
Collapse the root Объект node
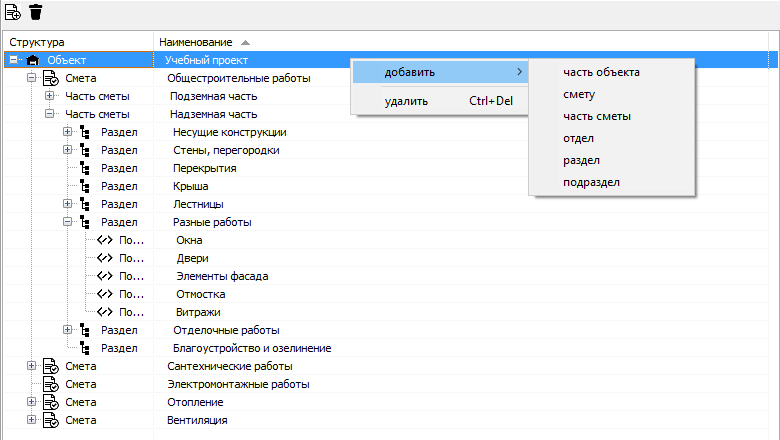(x=13, y=60)
